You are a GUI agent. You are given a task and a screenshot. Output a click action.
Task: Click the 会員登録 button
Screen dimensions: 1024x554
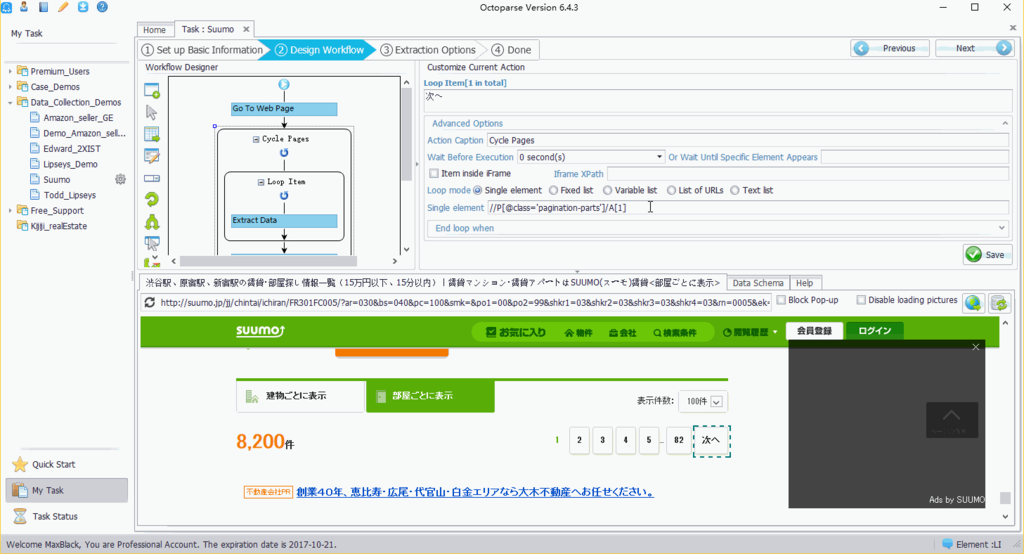point(814,331)
